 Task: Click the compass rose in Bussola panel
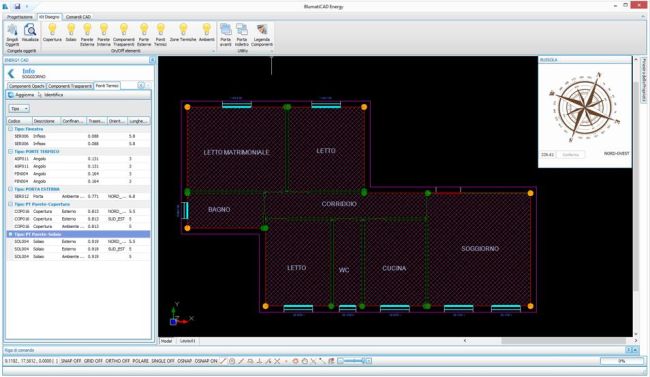(585, 107)
